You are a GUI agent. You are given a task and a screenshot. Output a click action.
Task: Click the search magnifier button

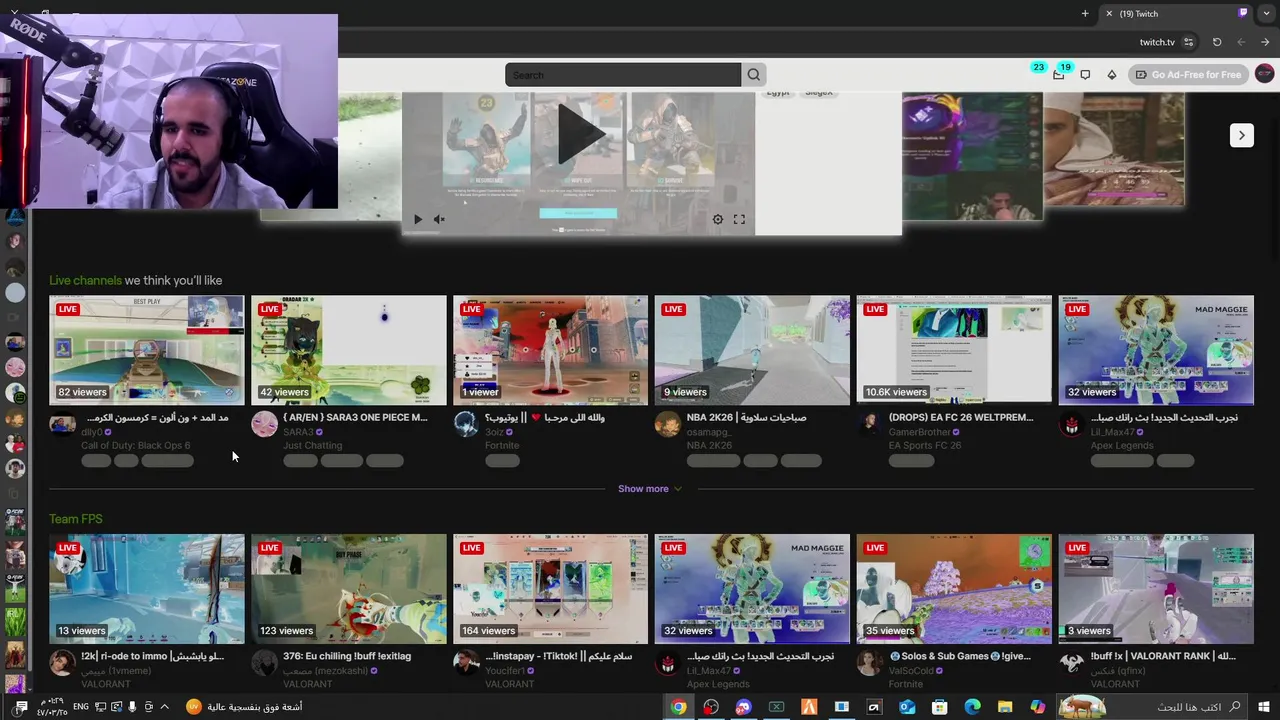pos(754,75)
